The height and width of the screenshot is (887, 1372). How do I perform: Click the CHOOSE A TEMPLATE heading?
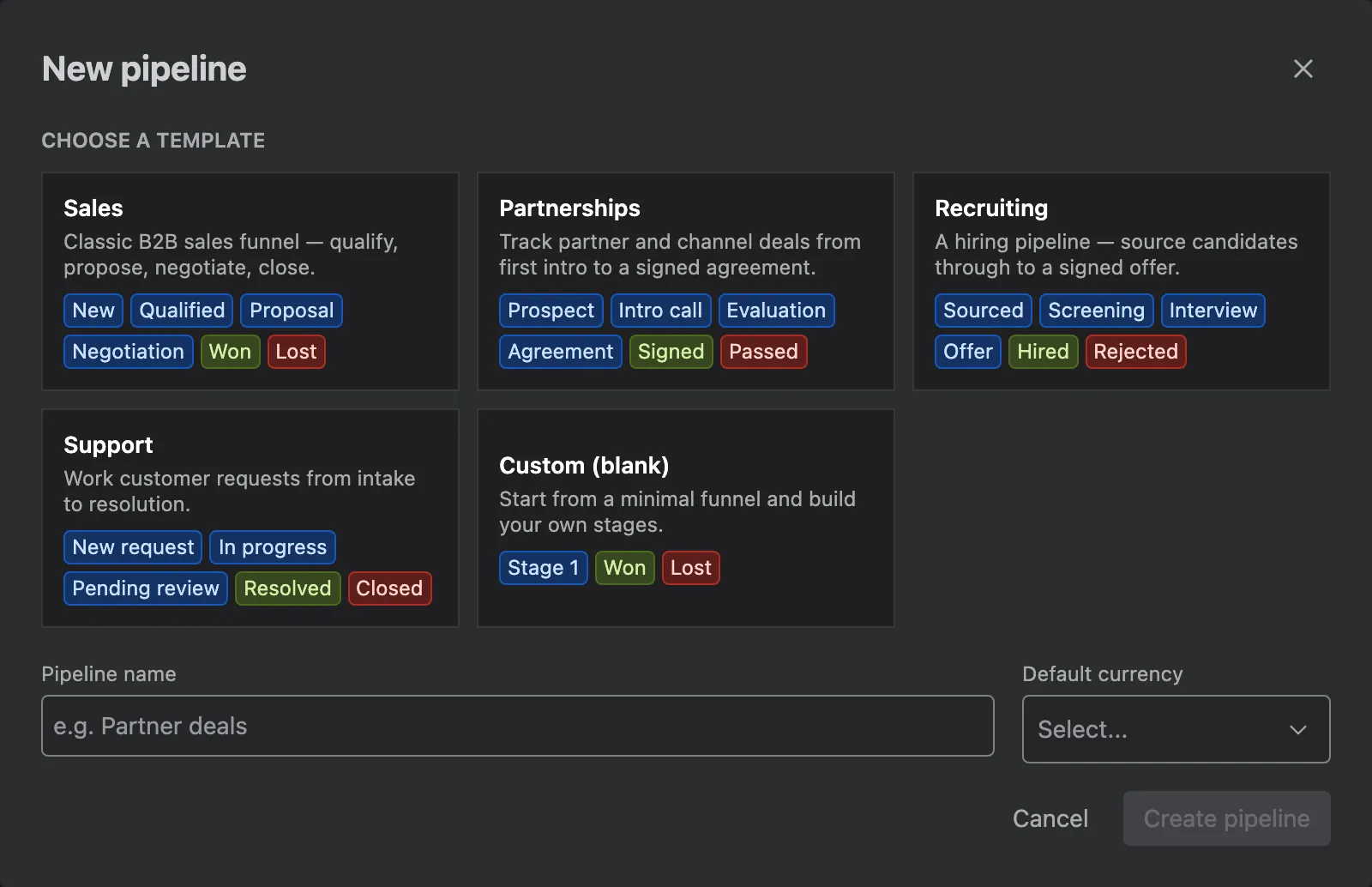pyautogui.click(x=153, y=141)
